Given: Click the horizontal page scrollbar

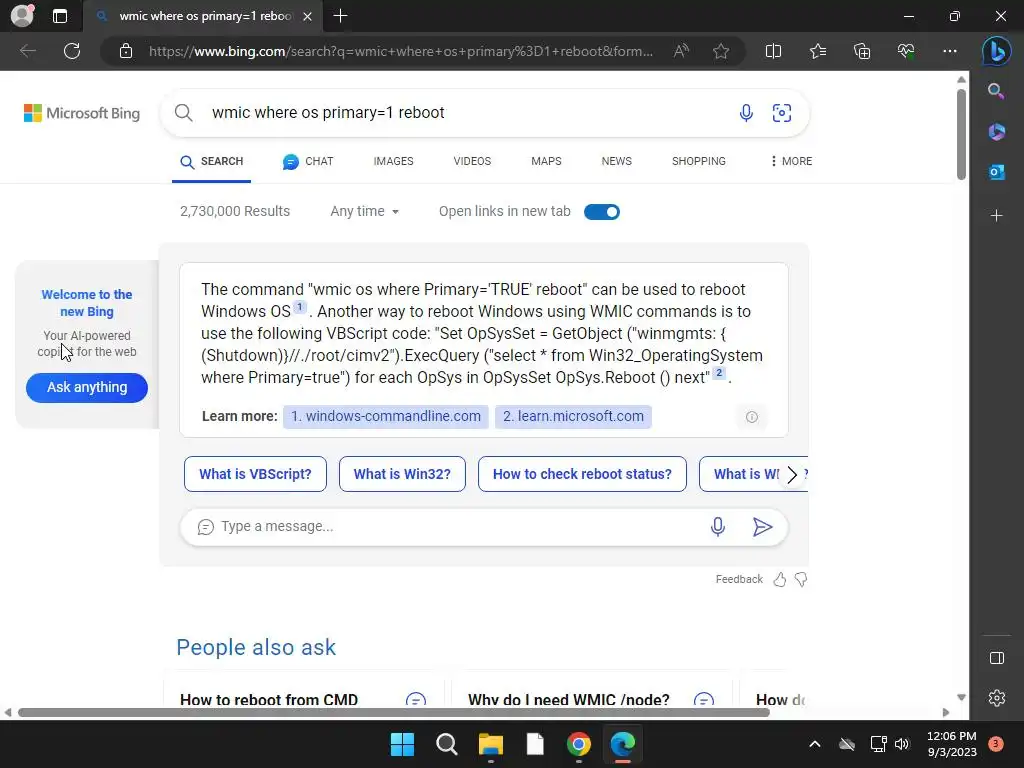Looking at the screenshot, I should tap(394, 712).
